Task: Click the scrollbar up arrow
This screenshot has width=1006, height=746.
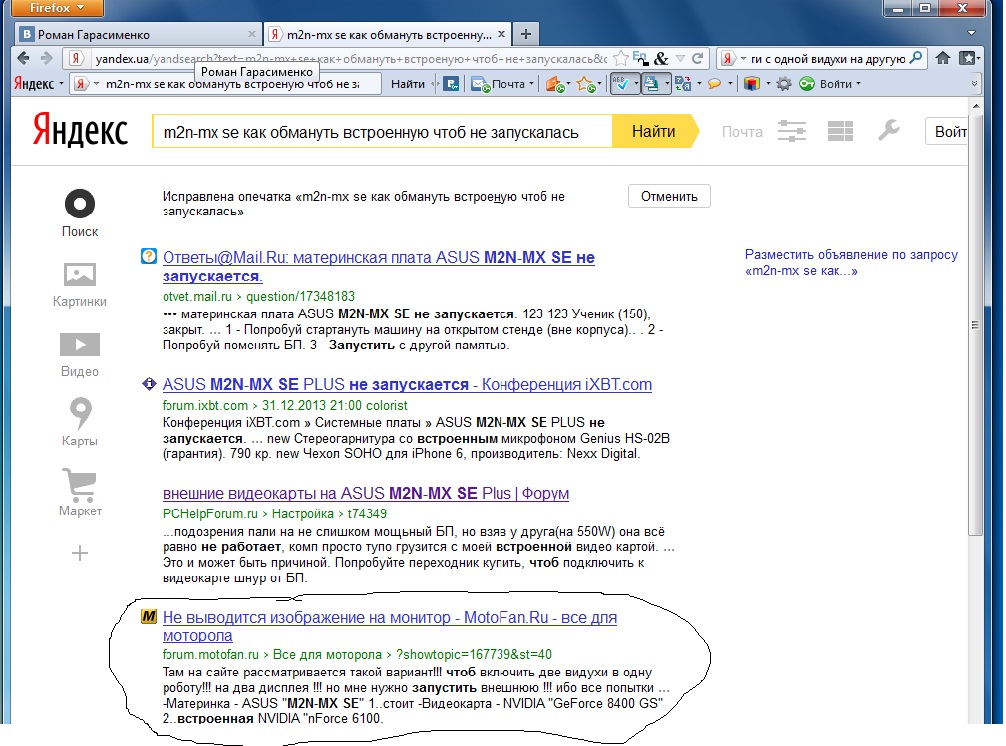Action: click(x=975, y=106)
